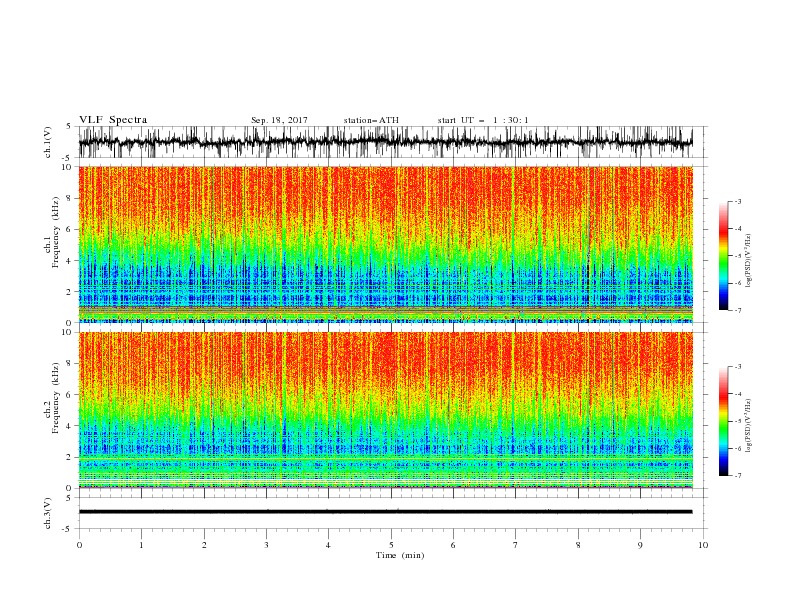This screenshot has height=612, width=792.
Task: Click the "VLF Spectra" plot title
Action: click(x=113, y=120)
